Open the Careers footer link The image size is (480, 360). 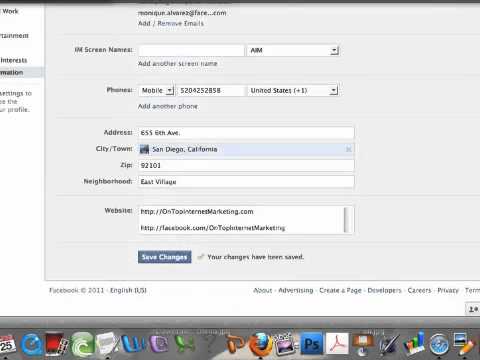419,290
